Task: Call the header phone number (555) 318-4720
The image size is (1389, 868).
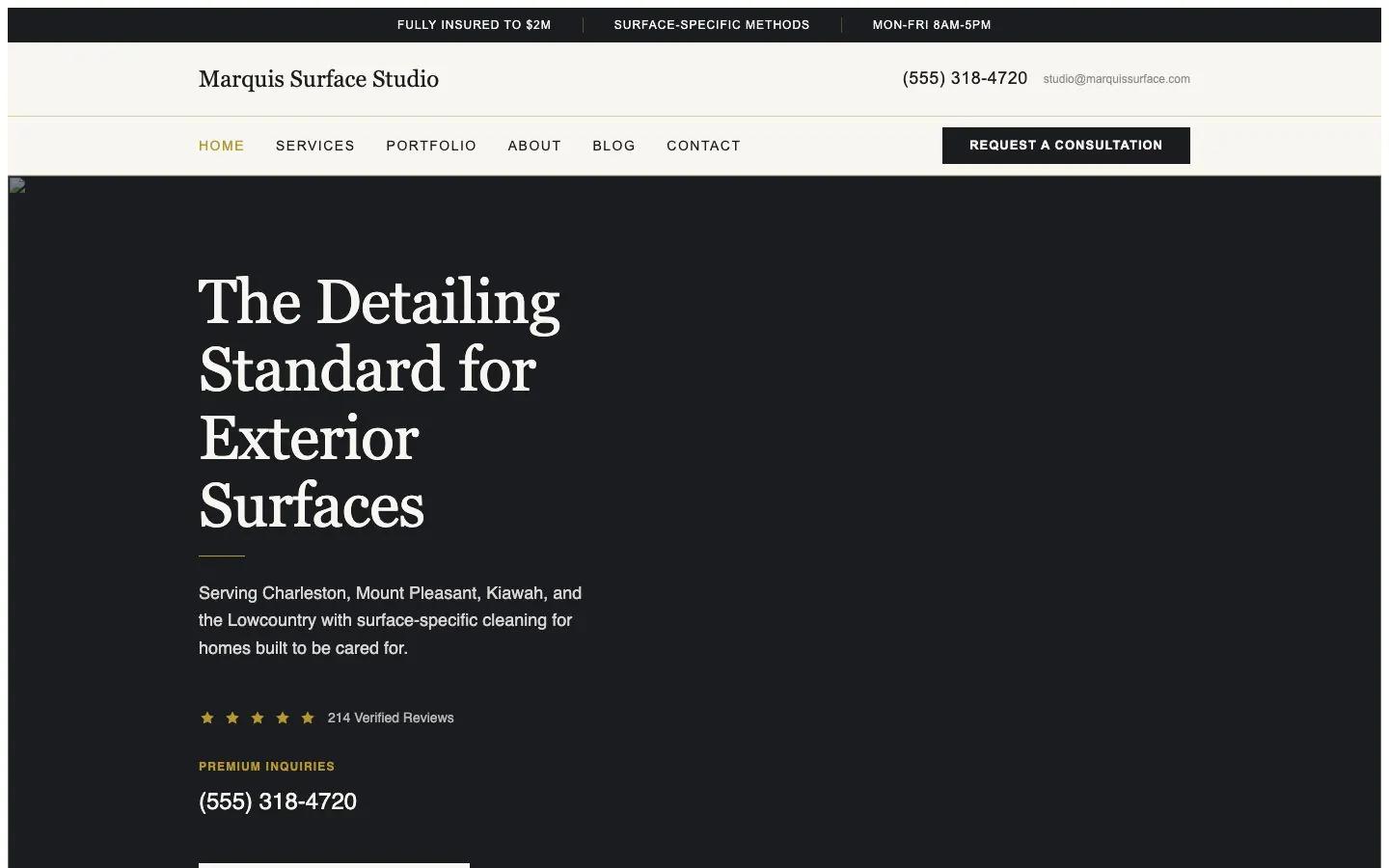Action: 965,78
